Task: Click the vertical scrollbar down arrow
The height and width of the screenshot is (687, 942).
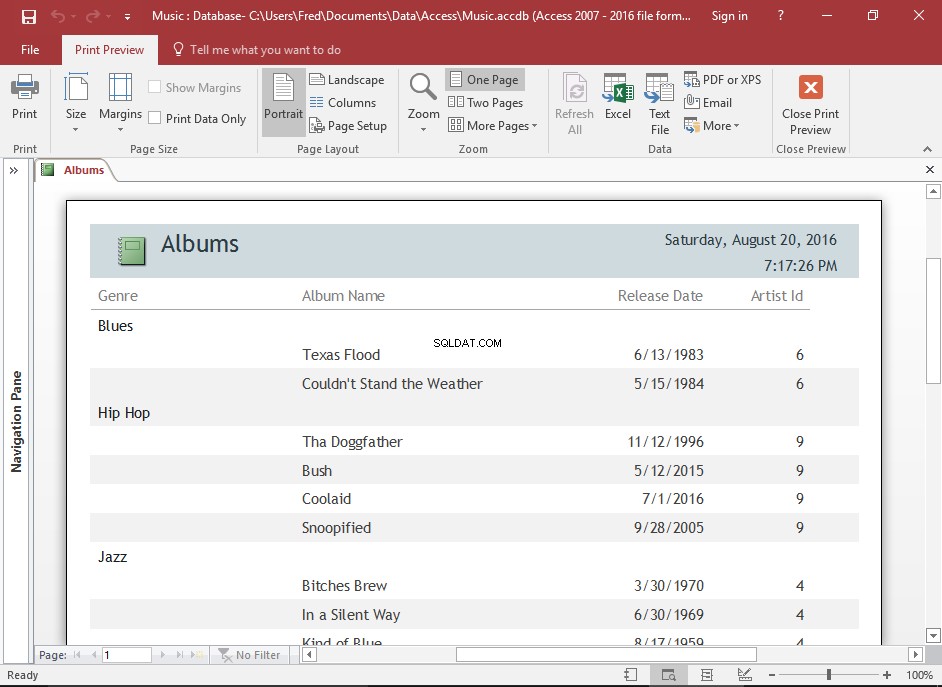Action: [933, 635]
